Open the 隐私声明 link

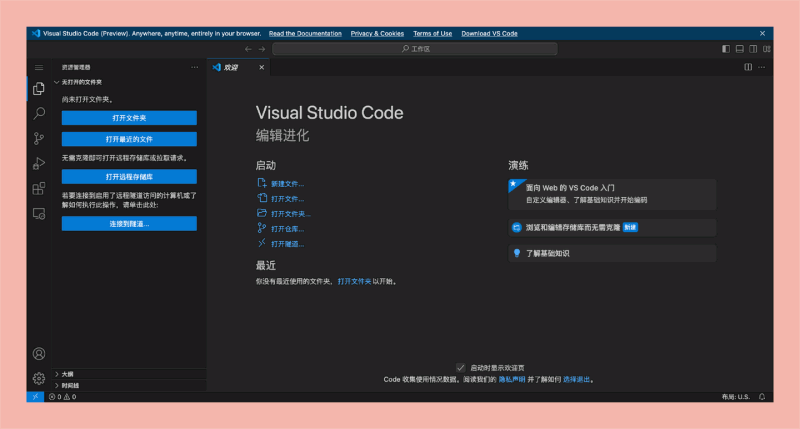pyautogui.click(x=512, y=380)
